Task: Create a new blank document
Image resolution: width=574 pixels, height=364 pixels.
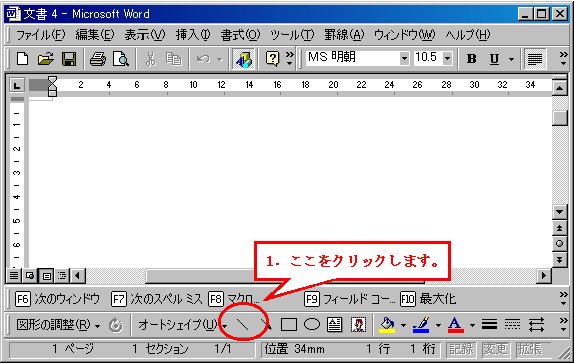Action: pyautogui.click(x=22, y=59)
